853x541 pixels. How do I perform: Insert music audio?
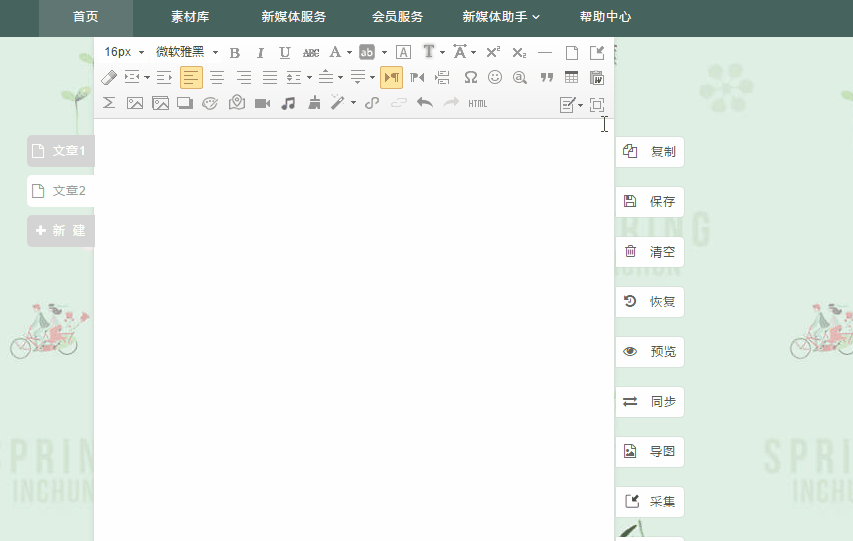click(288, 103)
